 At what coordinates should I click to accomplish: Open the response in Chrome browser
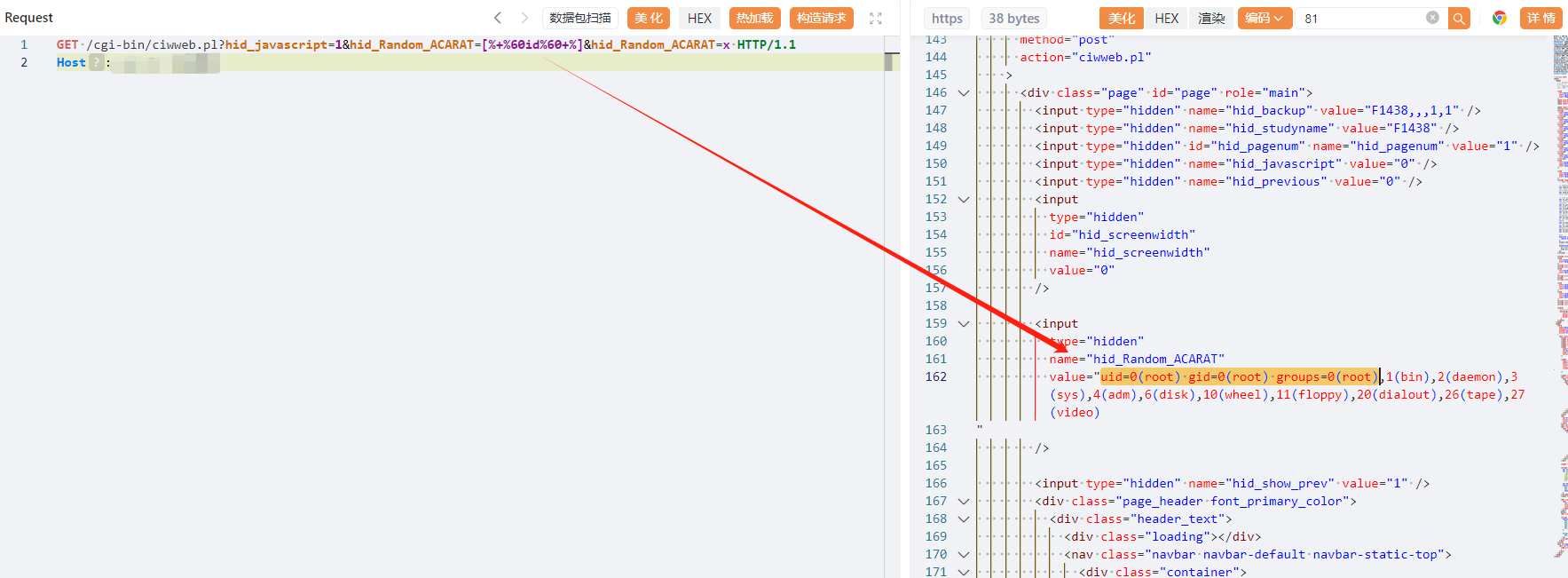(x=1499, y=18)
